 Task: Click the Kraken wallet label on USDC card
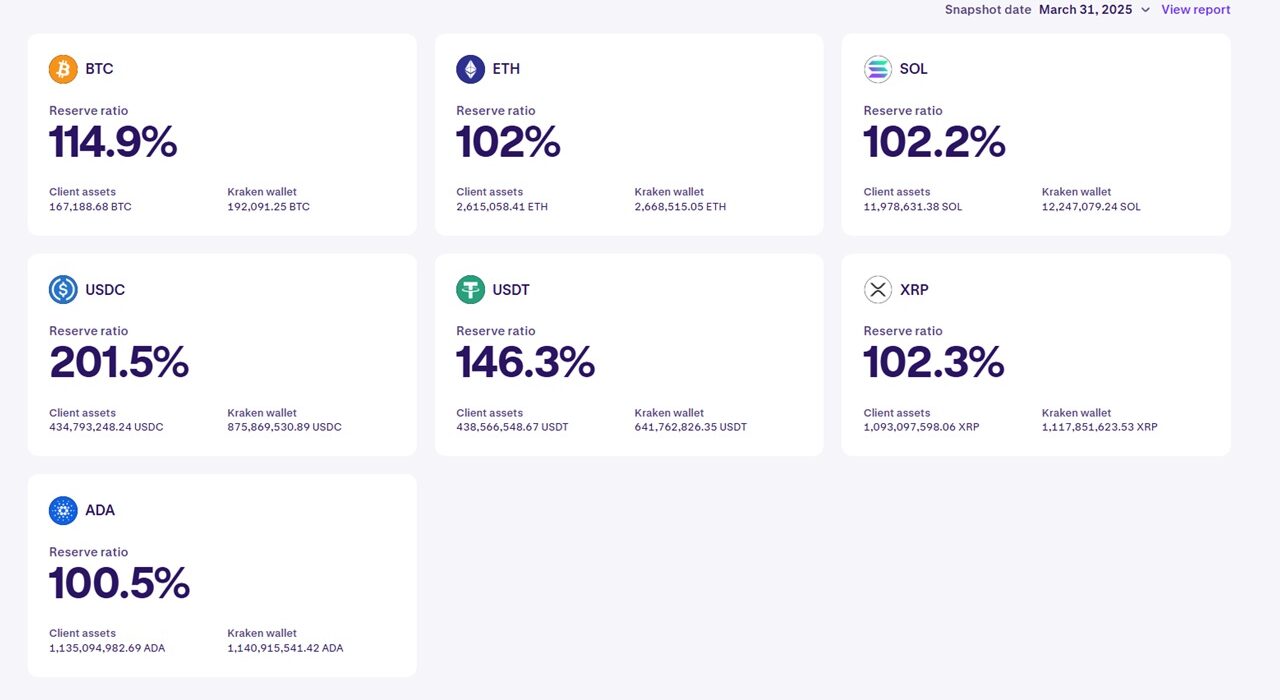tap(262, 413)
